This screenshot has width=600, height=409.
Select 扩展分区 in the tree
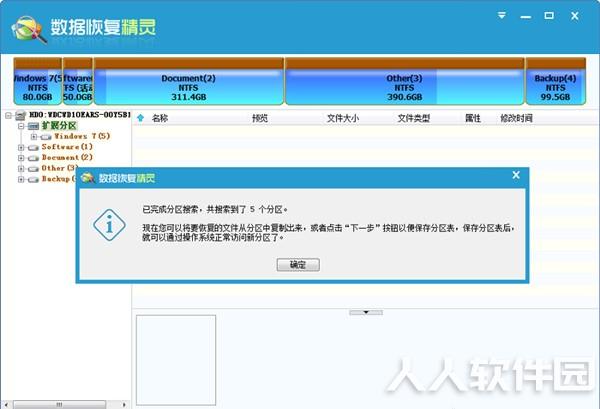click(x=59, y=125)
